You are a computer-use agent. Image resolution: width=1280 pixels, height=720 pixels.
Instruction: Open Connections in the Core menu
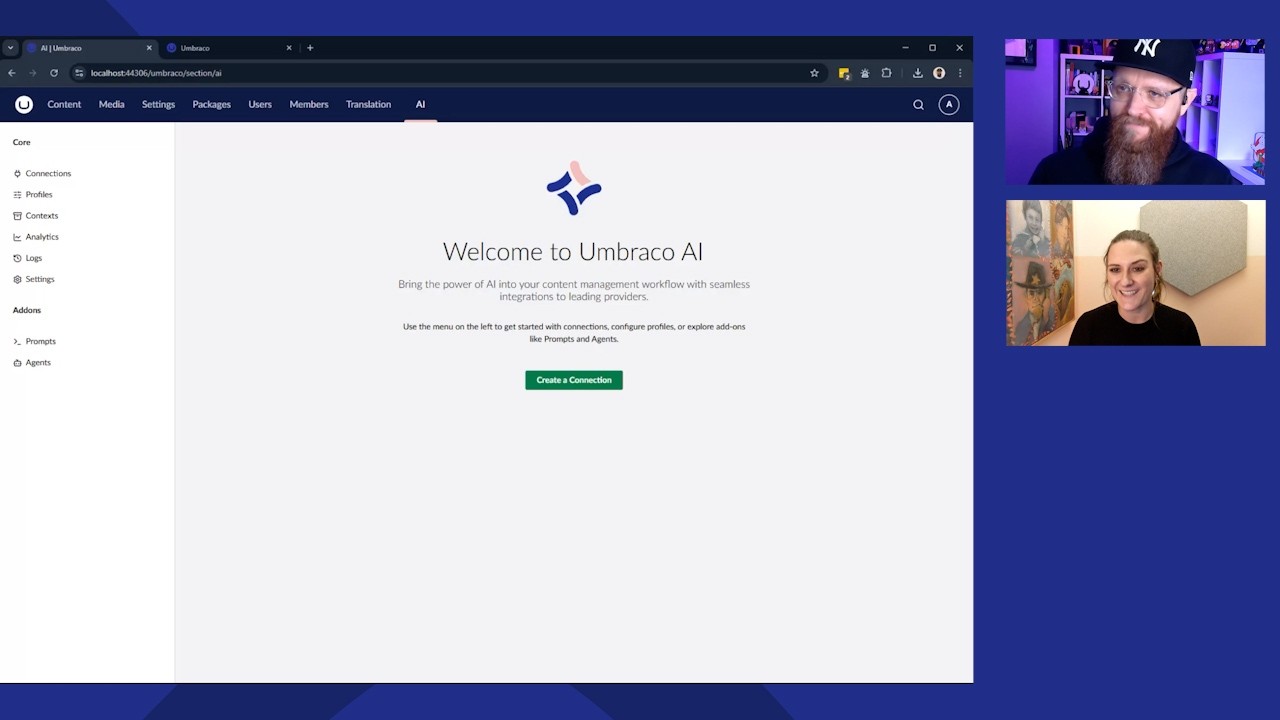(48, 174)
